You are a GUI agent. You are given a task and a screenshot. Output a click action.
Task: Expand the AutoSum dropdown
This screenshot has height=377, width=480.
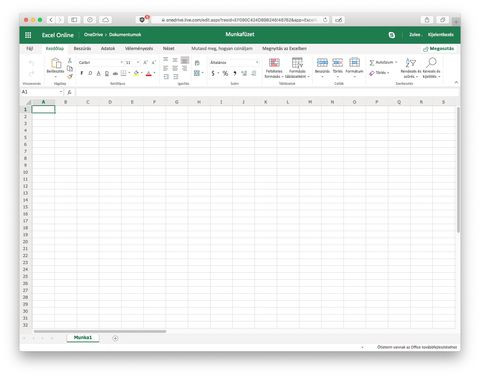click(x=396, y=62)
